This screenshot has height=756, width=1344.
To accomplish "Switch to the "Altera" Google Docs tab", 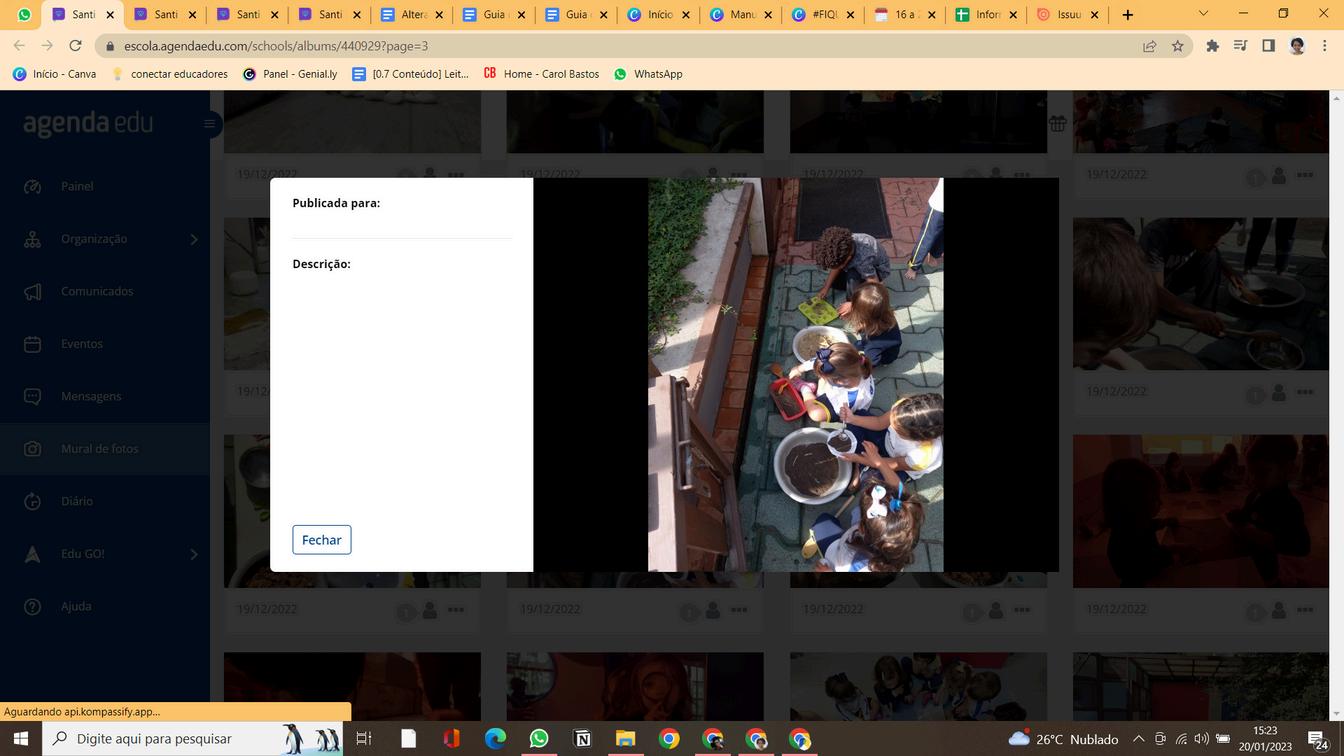I will pyautogui.click(x=411, y=15).
